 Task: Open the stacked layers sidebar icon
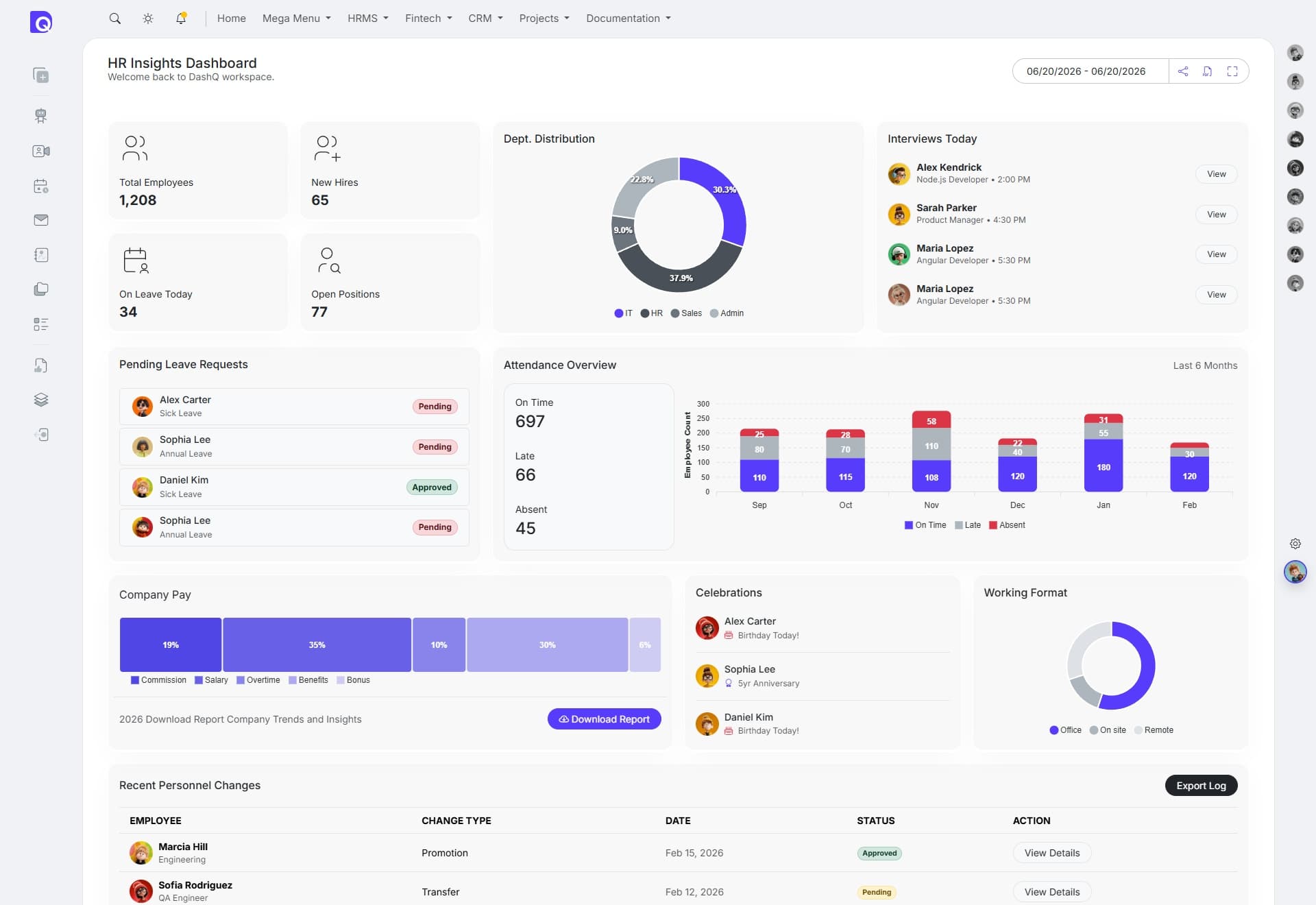(41, 400)
